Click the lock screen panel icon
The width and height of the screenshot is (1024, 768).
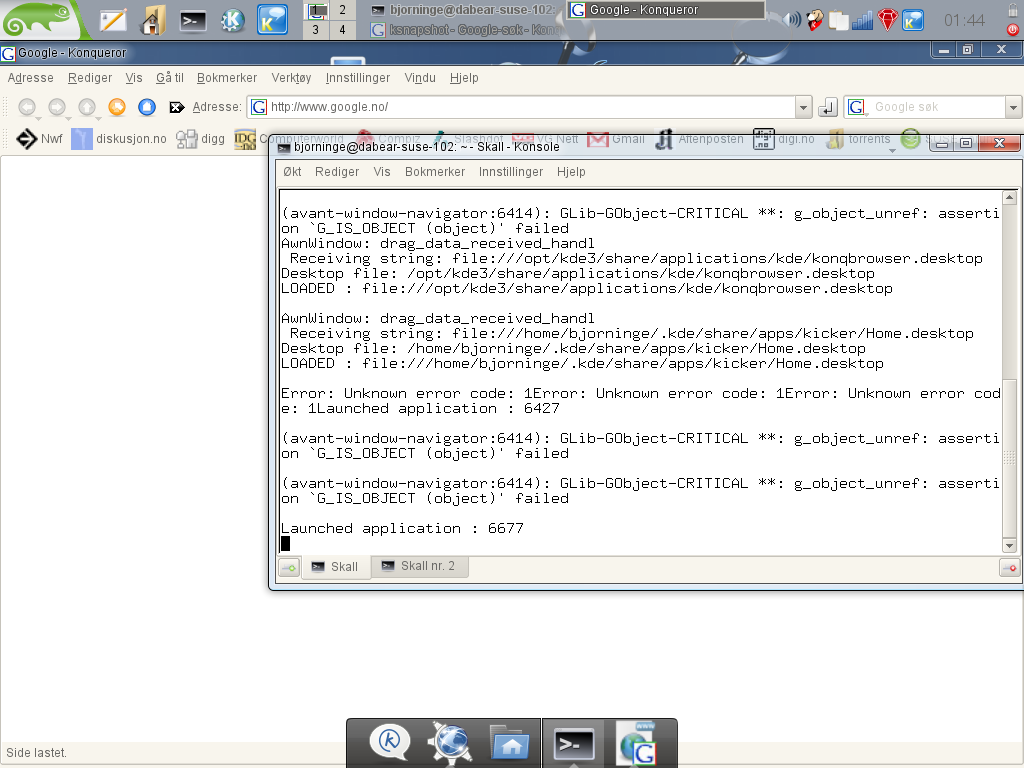1012,10
